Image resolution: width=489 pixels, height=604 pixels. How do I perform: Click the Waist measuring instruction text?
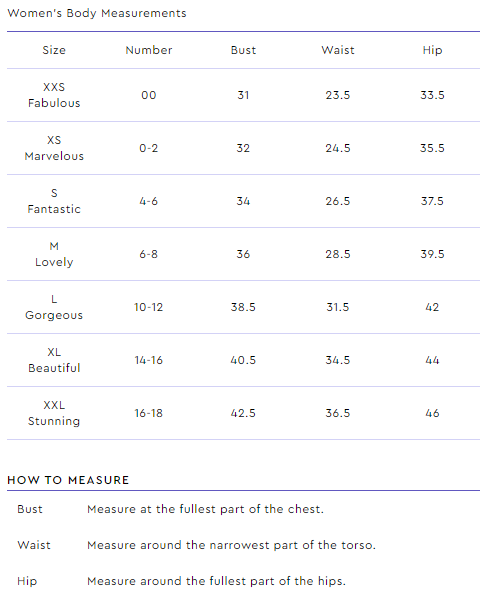coord(231,545)
